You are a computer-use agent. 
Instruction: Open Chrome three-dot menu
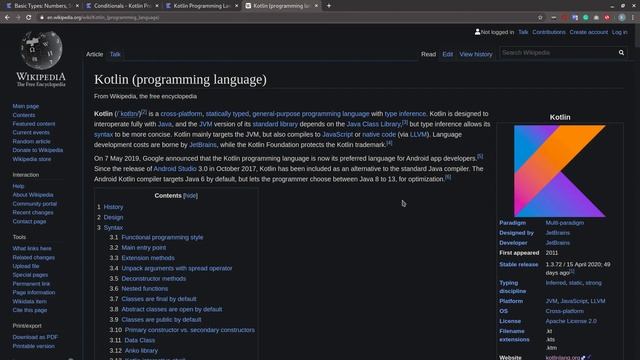[633, 18]
